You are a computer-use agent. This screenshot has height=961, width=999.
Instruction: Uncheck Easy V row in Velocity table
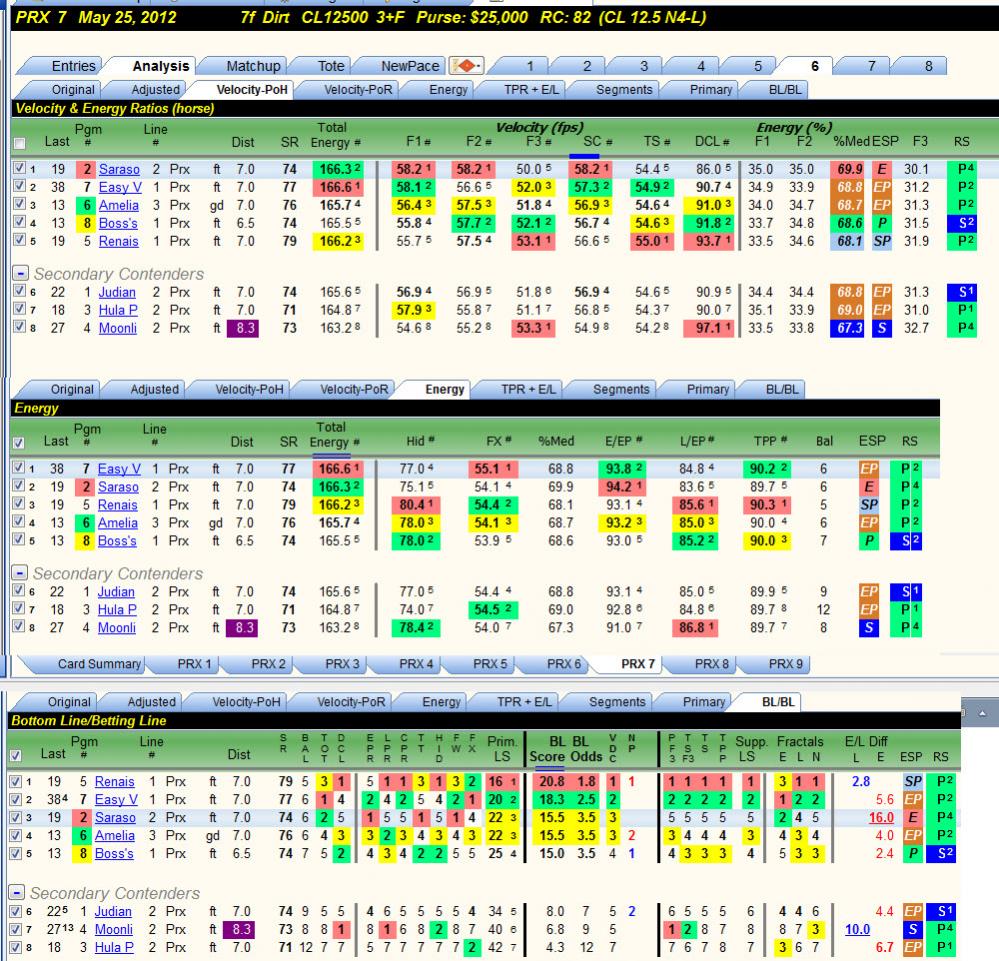point(19,187)
